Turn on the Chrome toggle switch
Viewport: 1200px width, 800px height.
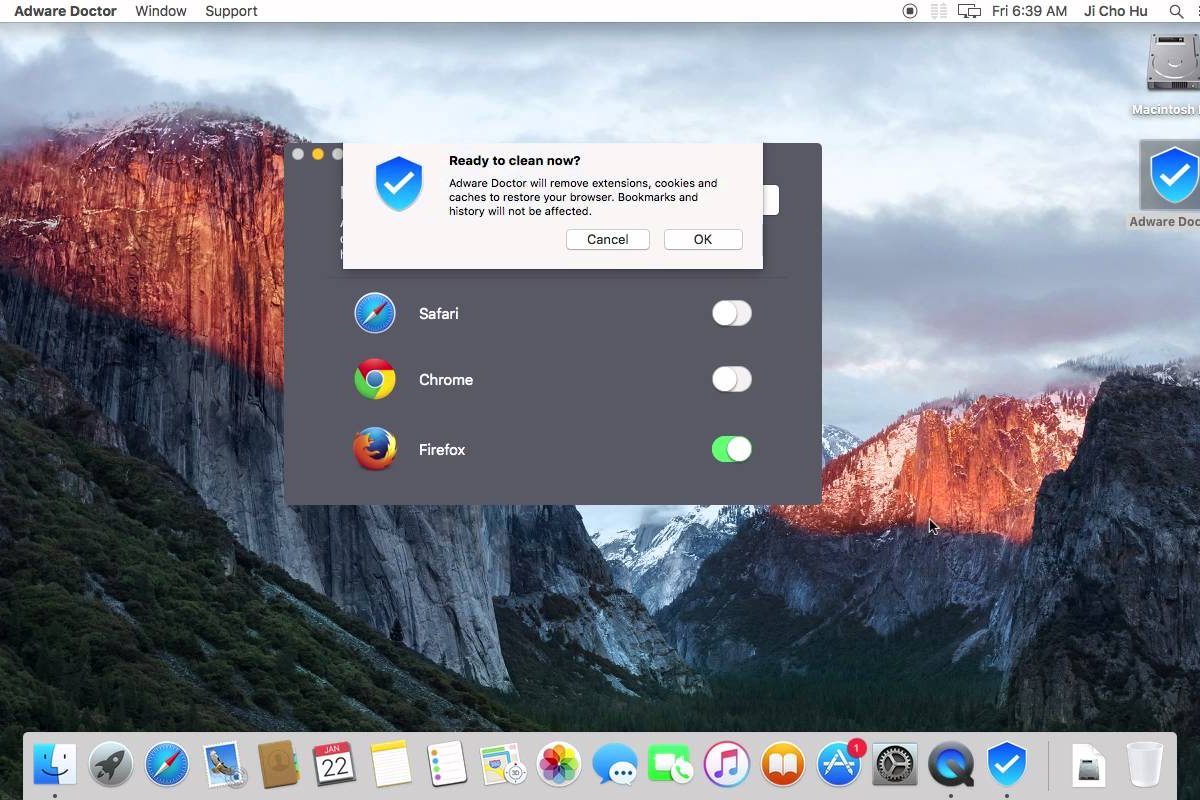coord(731,379)
